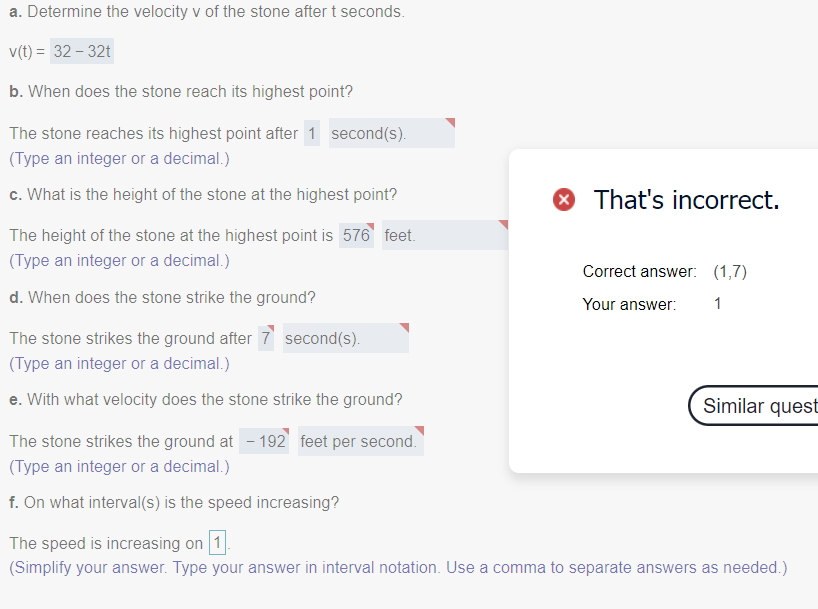Click the red triangle on the −192 field
The width and height of the screenshot is (818, 609).
(x=284, y=432)
